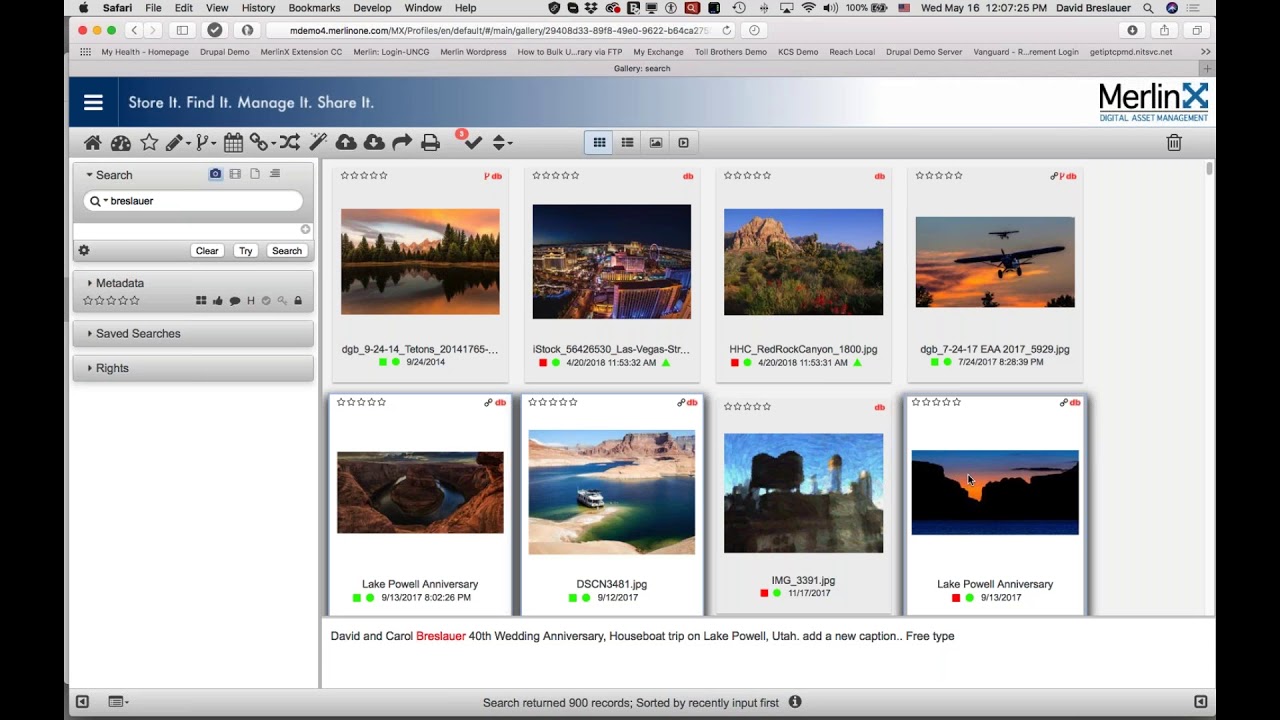Open the sort arrows dropdown
This screenshot has height=720, width=1280.
pyautogui.click(x=502, y=143)
